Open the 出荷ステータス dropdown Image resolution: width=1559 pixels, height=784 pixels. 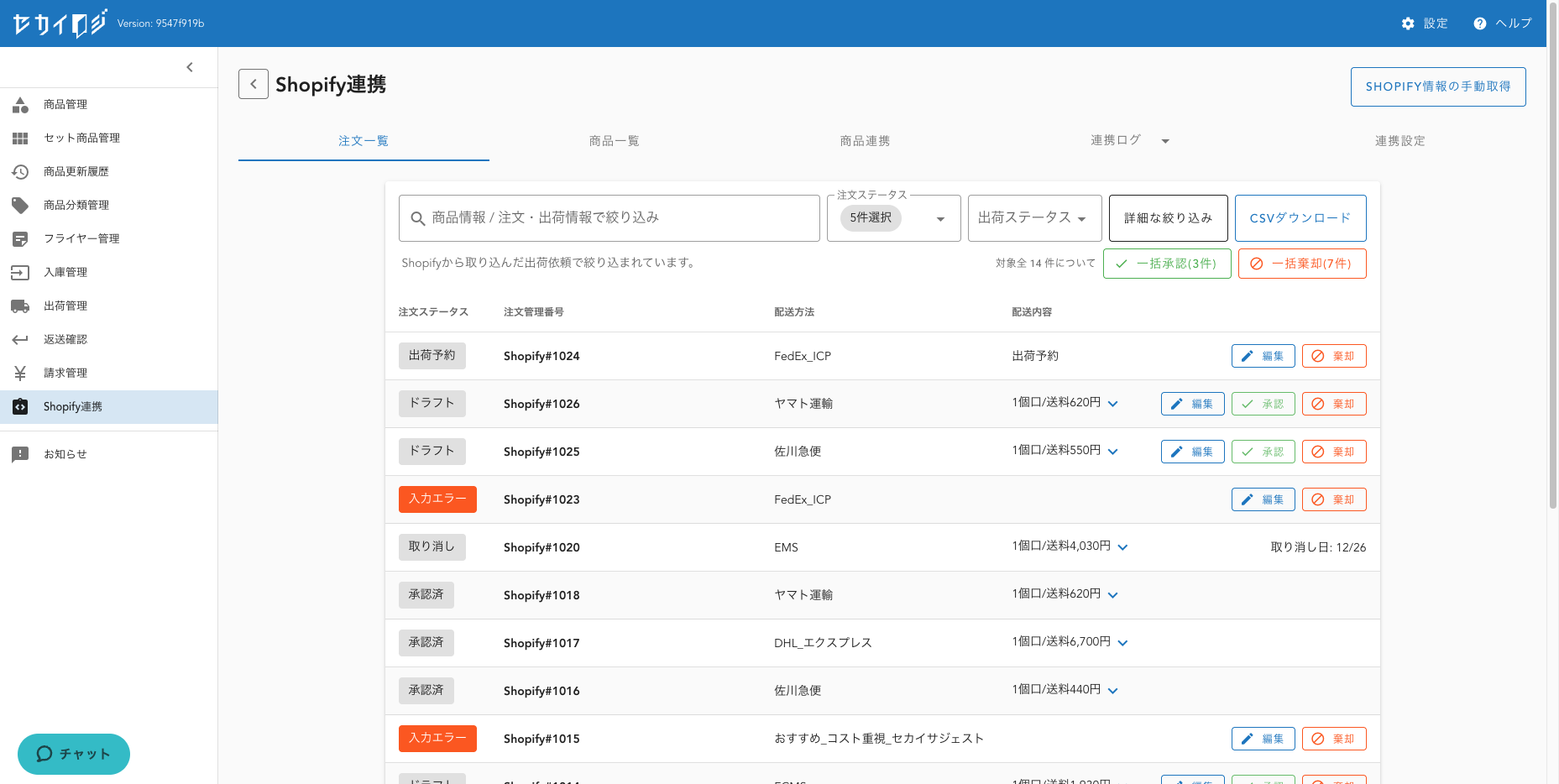(x=1032, y=218)
